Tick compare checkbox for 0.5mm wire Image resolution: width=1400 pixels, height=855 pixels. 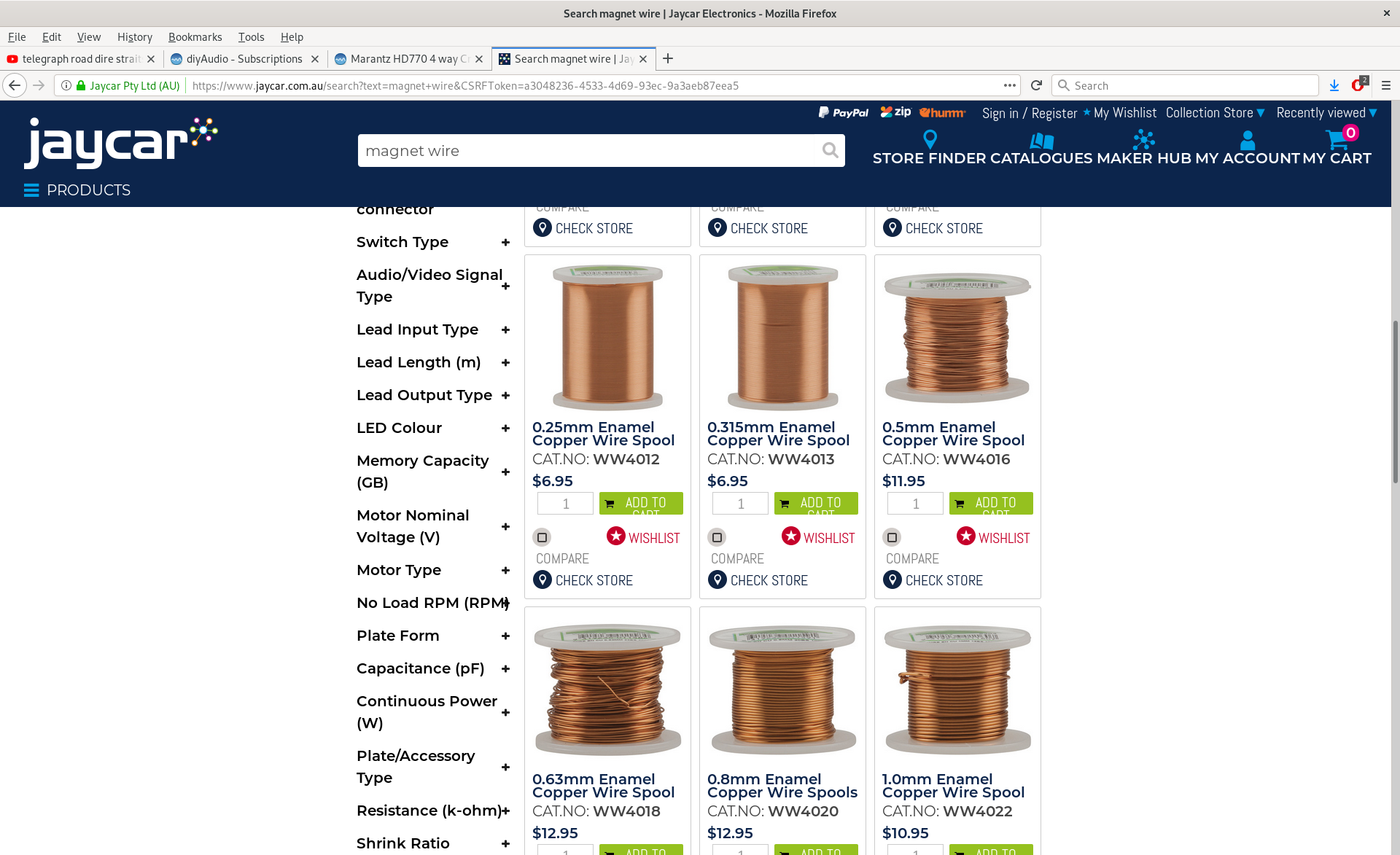892,537
